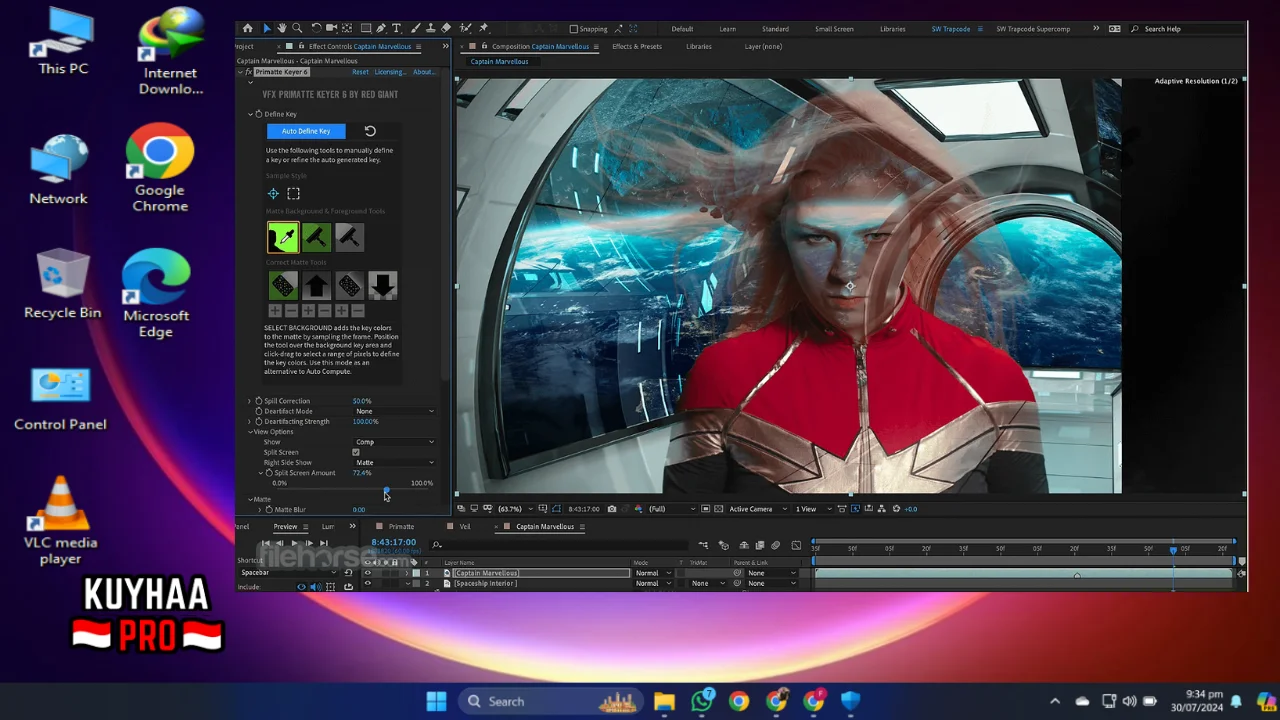Click play in the Preview panel
Screen dimensions: 1280x720
[294, 543]
